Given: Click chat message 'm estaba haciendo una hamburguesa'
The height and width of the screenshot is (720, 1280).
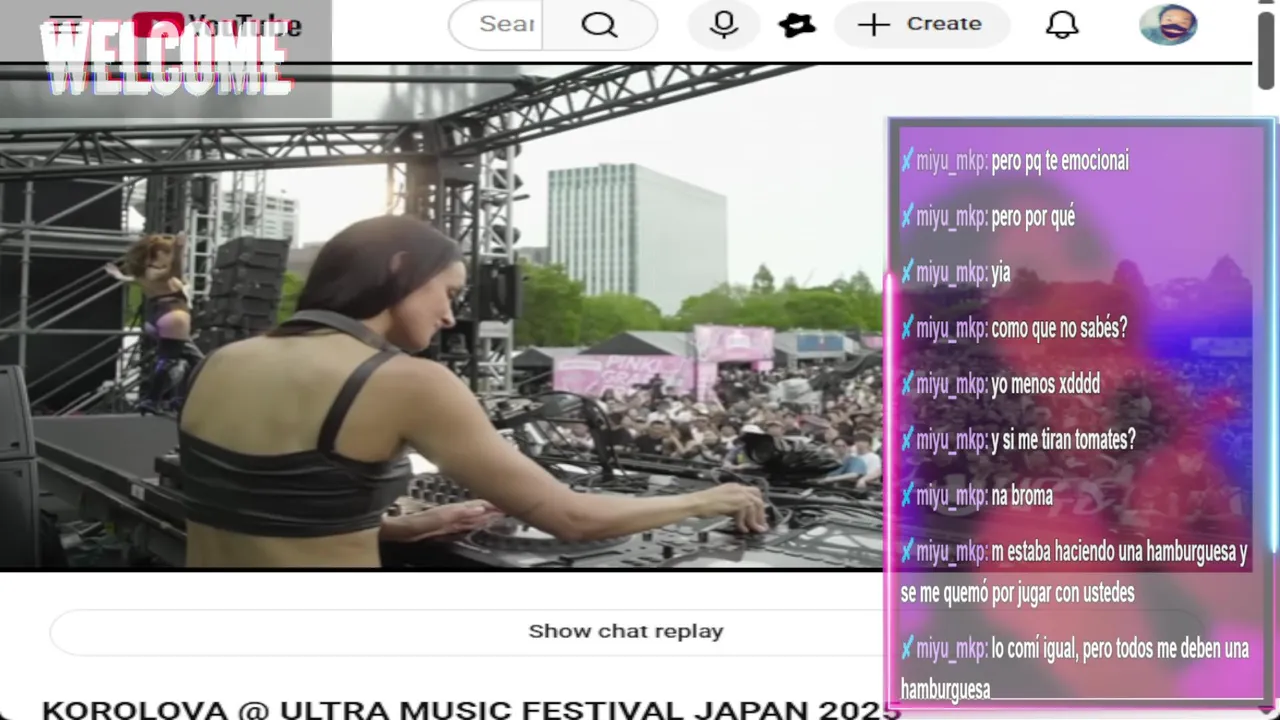Looking at the screenshot, I should 1075,572.
